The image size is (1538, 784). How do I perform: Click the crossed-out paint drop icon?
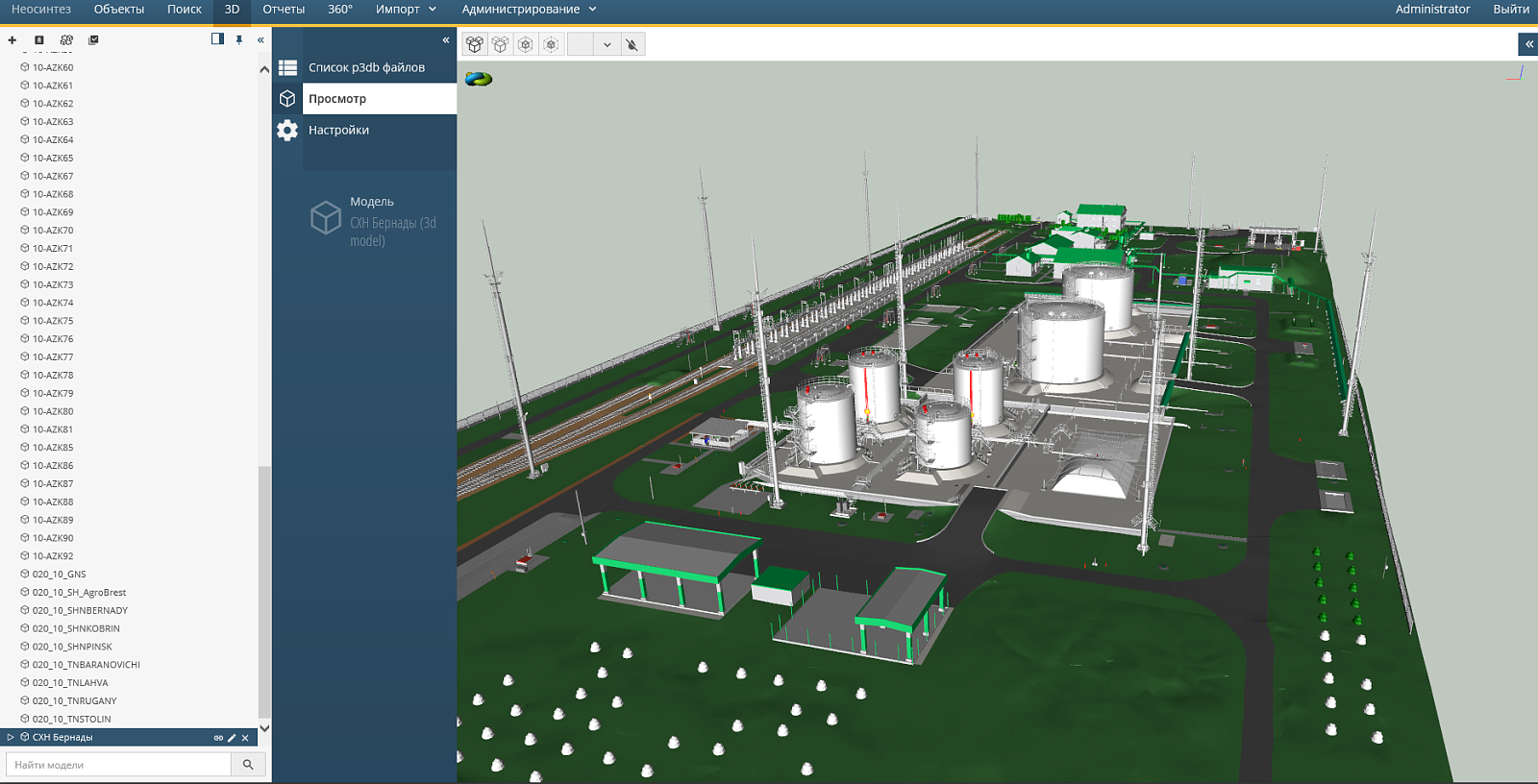tap(632, 44)
